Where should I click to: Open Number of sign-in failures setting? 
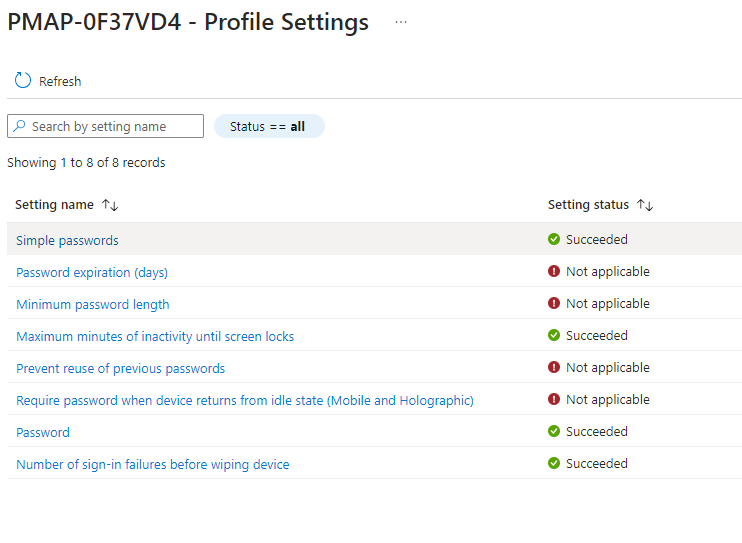click(153, 465)
